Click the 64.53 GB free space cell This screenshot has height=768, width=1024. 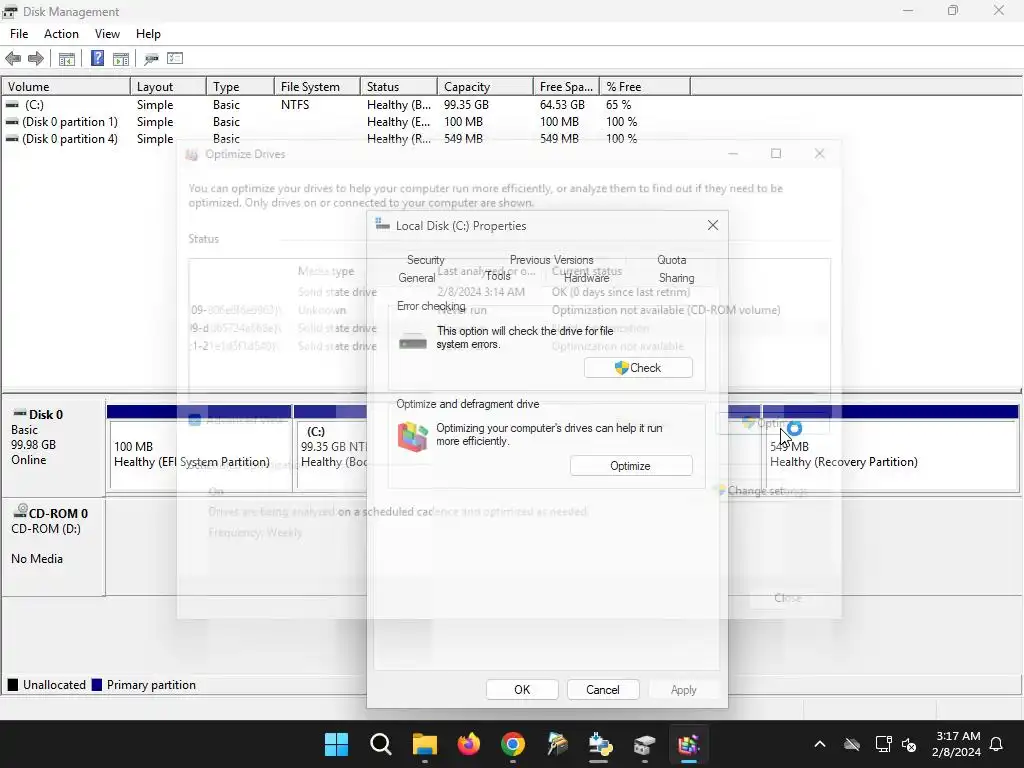[562, 104]
